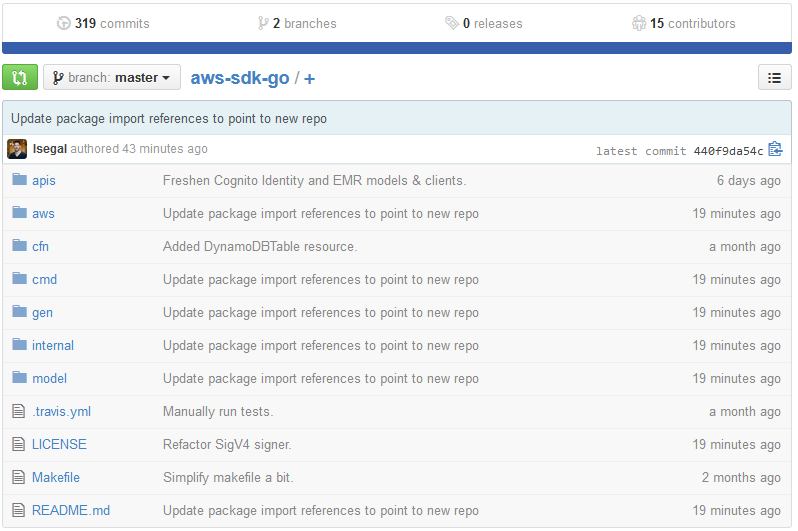Click '6 days ago' in apis row

pyautogui.click(x=749, y=181)
